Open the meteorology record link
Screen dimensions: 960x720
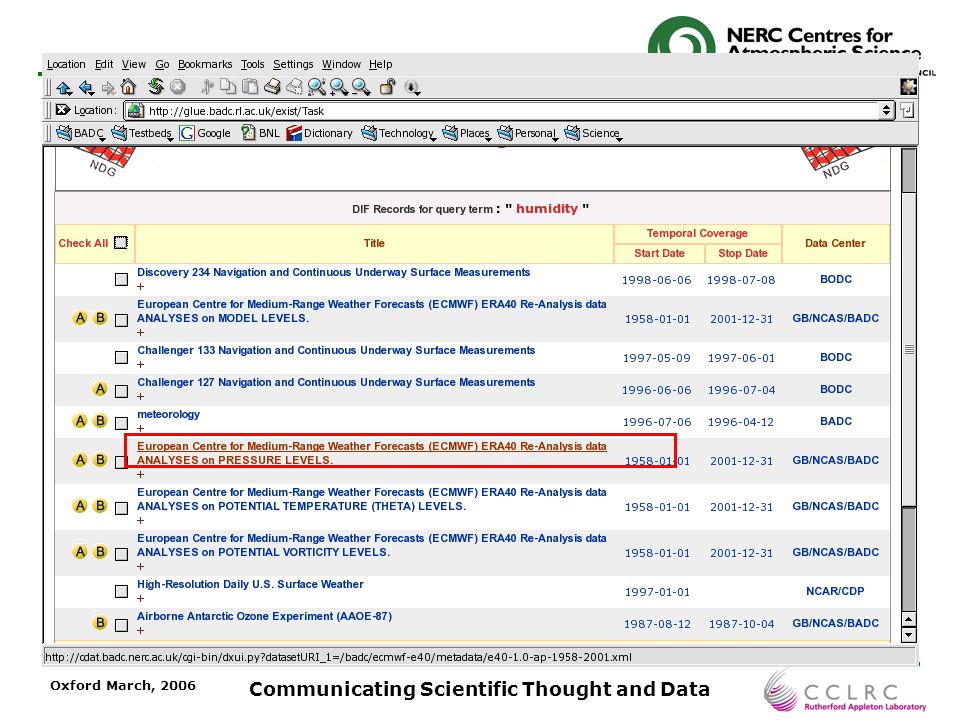168,414
